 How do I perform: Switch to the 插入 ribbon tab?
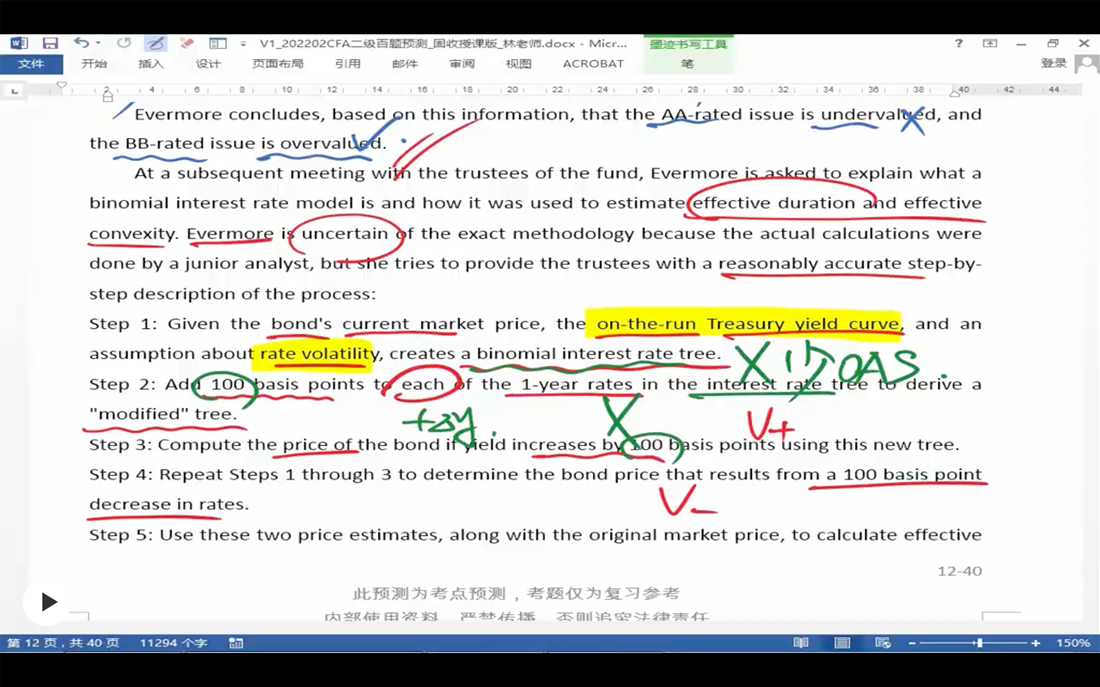(x=151, y=64)
